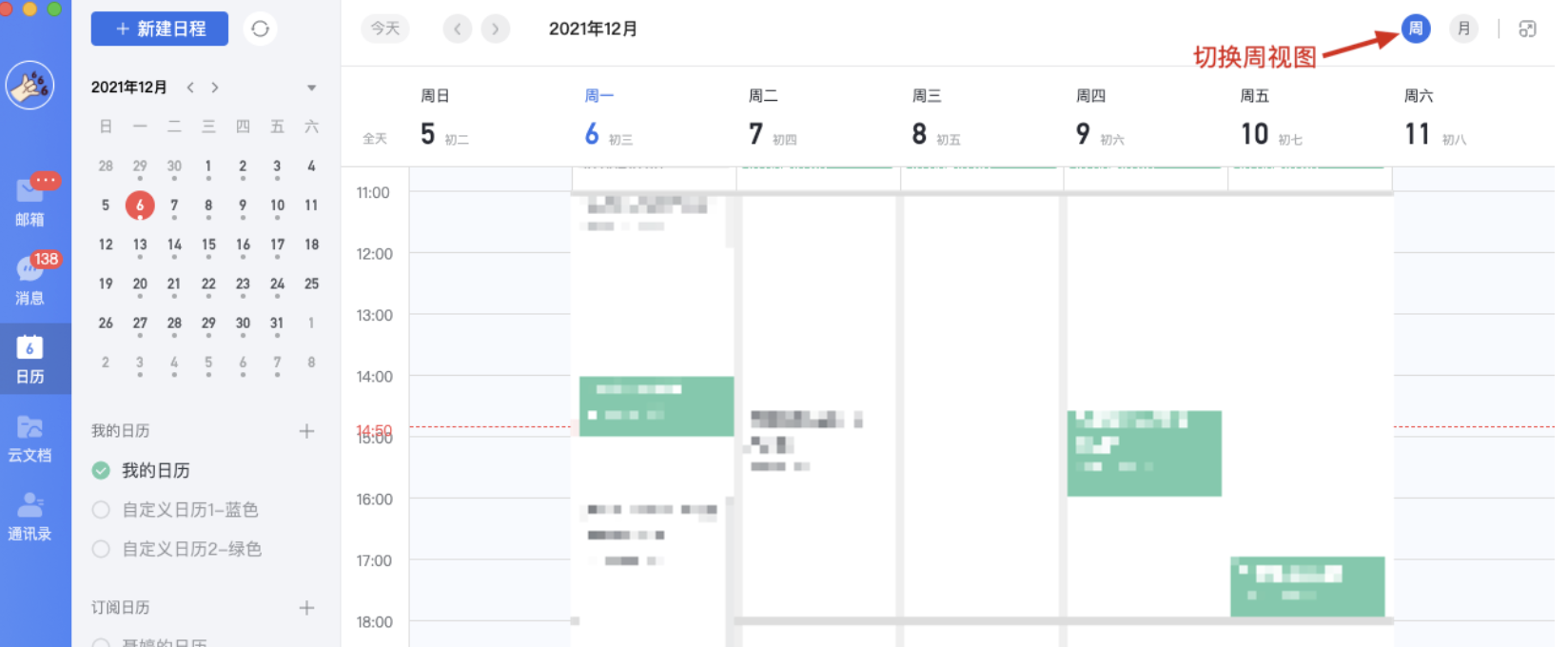Select day 20 in the mini calendar
This screenshot has width=1568, height=647.
point(140,284)
